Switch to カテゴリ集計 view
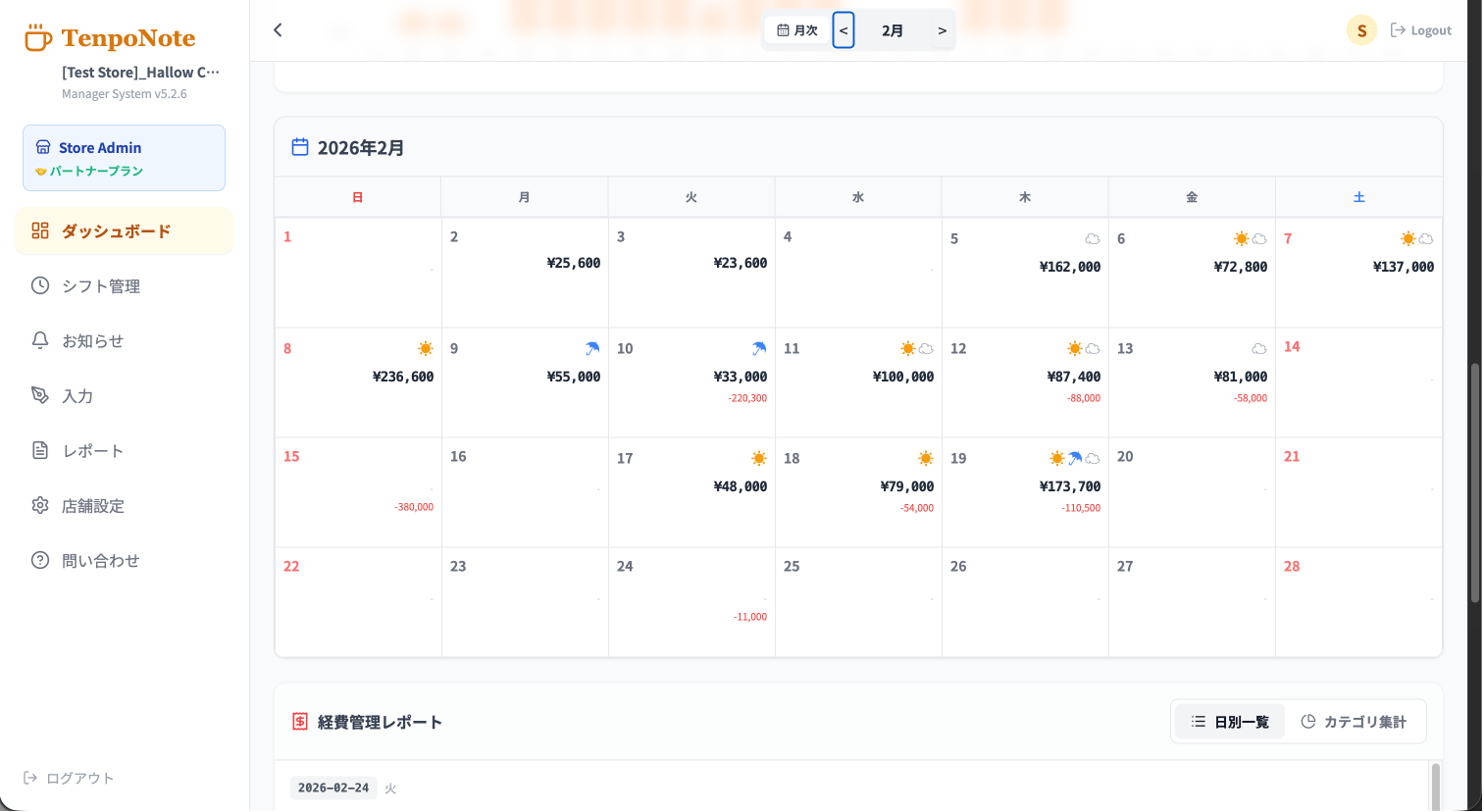 pos(1354,722)
